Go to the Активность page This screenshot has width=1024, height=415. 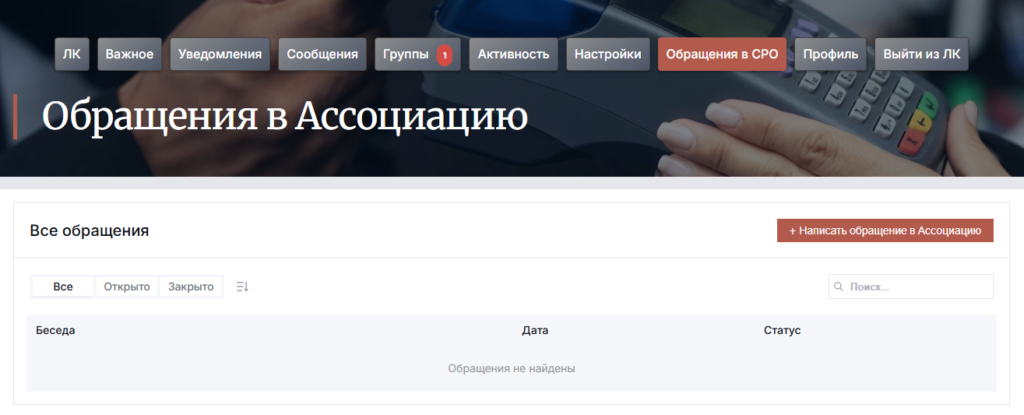pos(513,54)
